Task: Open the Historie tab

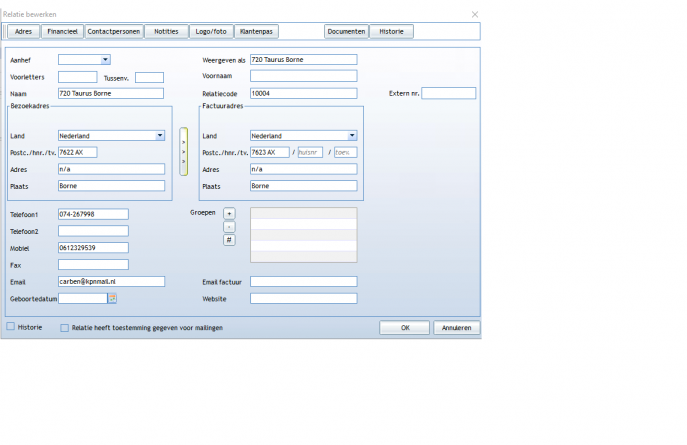Action: point(391,32)
